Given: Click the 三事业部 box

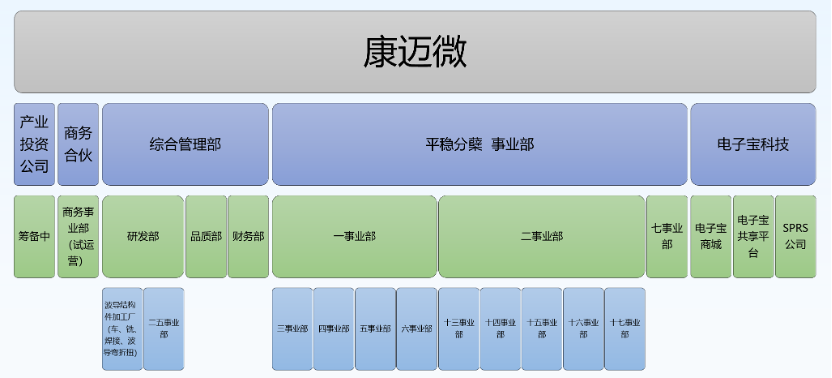Looking at the screenshot, I should pos(292,329).
